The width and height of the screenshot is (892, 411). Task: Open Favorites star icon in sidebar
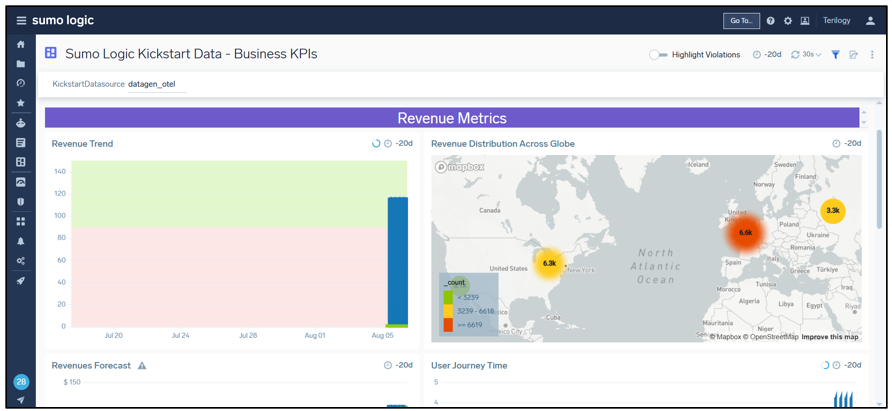point(21,103)
